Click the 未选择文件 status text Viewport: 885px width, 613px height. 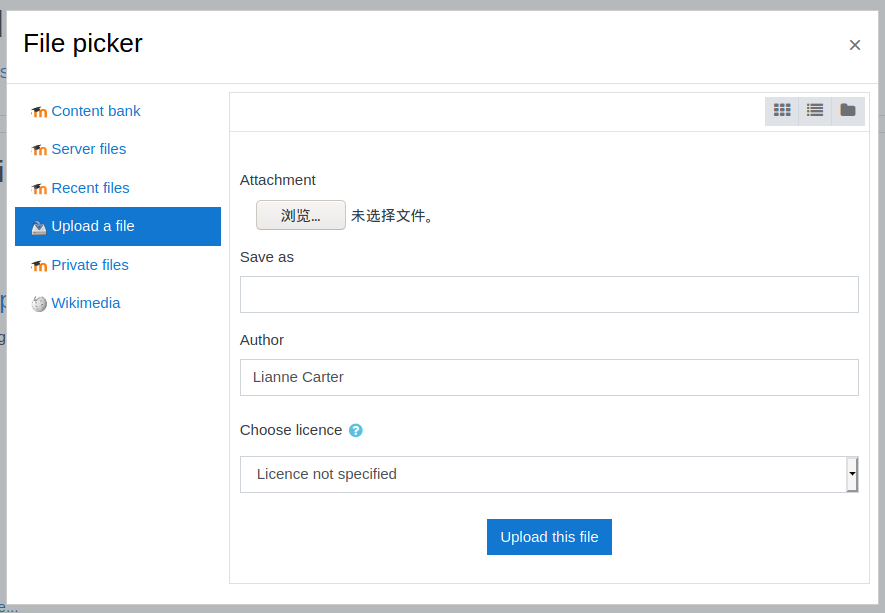click(392, 216)
